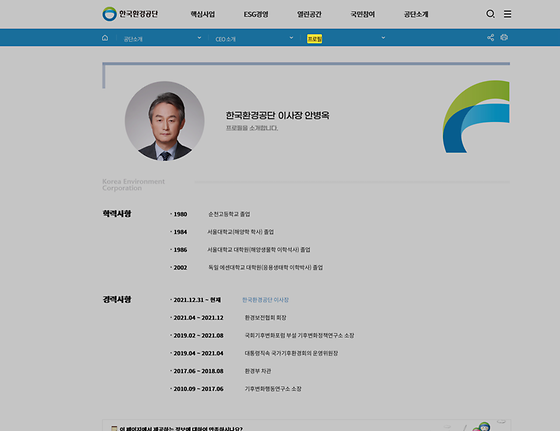Click the heading 한국환경공단 이사장 안병옥

coord(278,115)
